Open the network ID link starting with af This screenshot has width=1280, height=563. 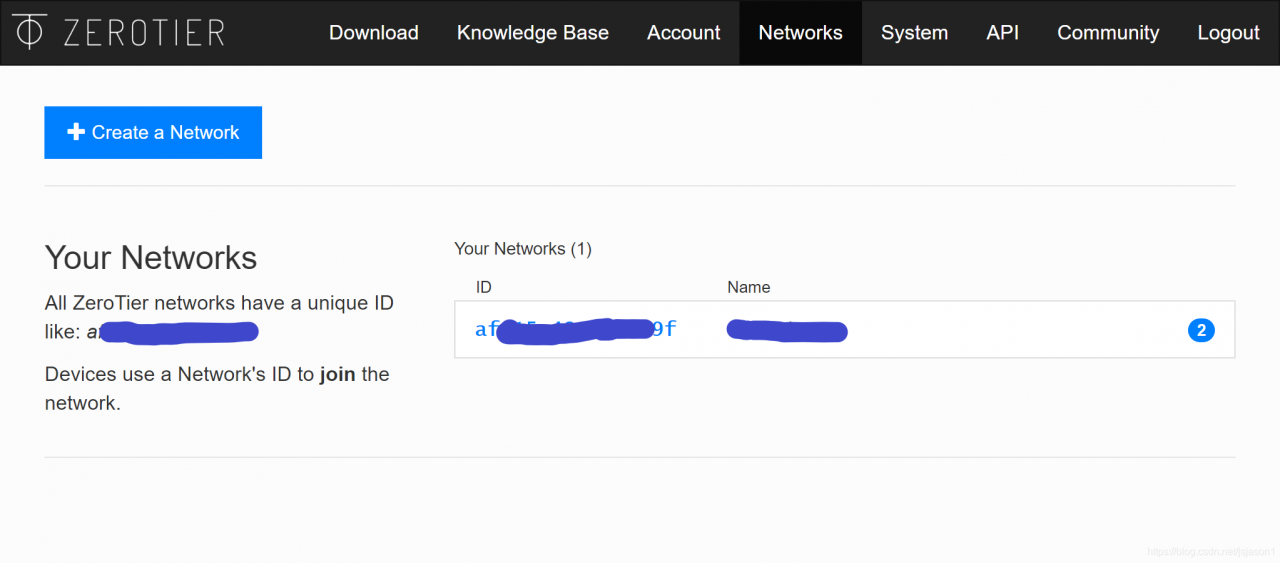576,329
